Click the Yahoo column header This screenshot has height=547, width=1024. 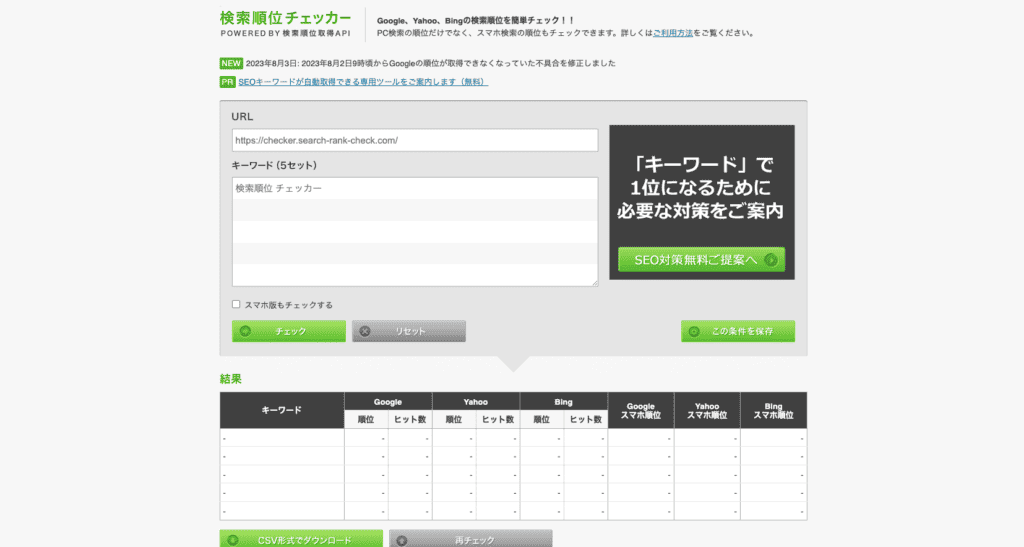[475, 401]
